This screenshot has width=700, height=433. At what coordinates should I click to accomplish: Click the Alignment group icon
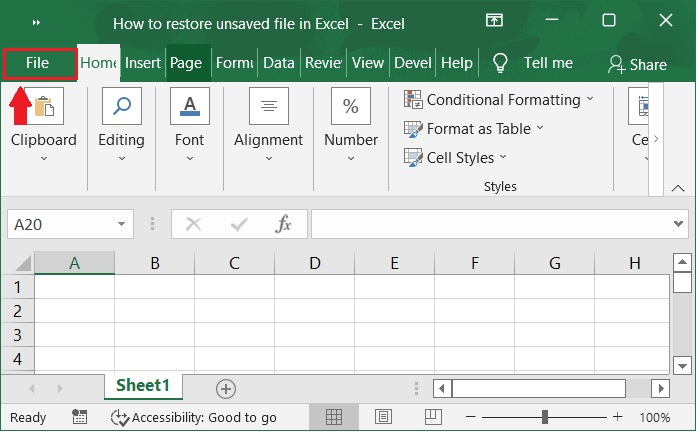click(x=268, y=106)
